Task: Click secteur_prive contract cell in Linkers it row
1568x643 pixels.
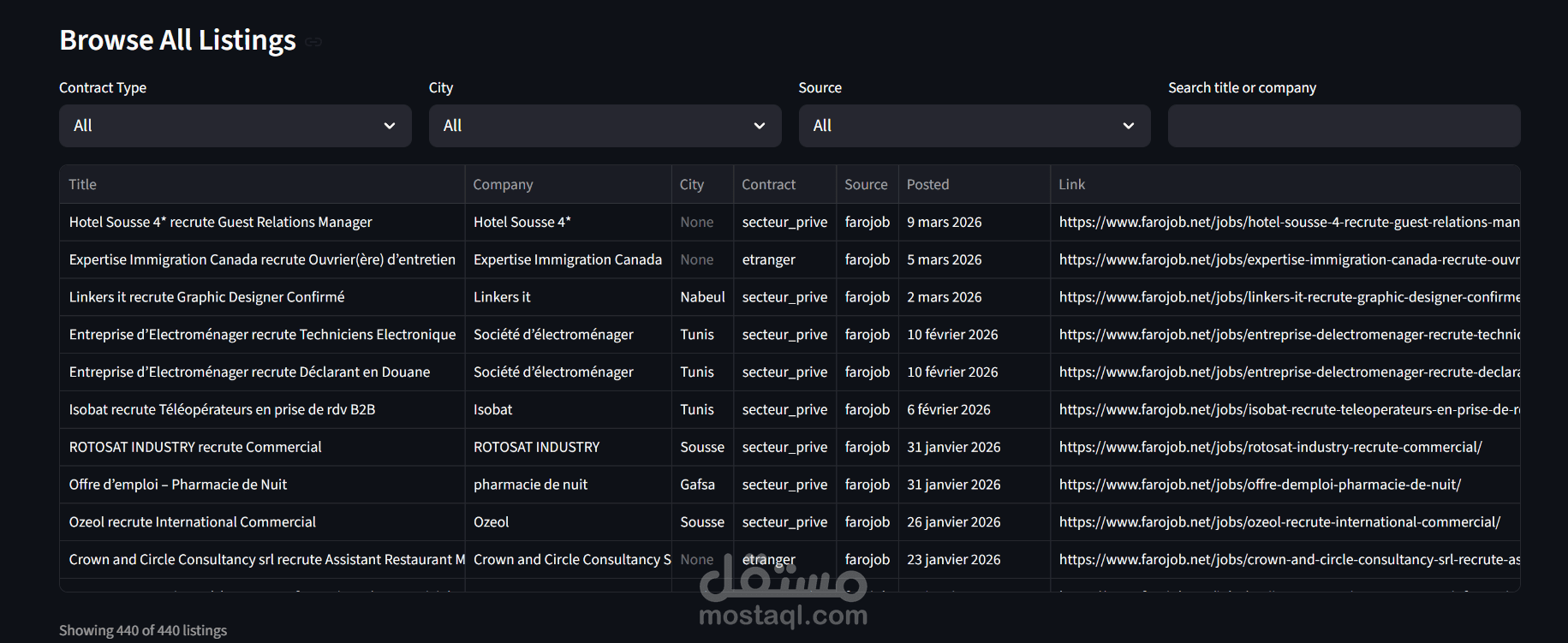Action: point(784,297)
